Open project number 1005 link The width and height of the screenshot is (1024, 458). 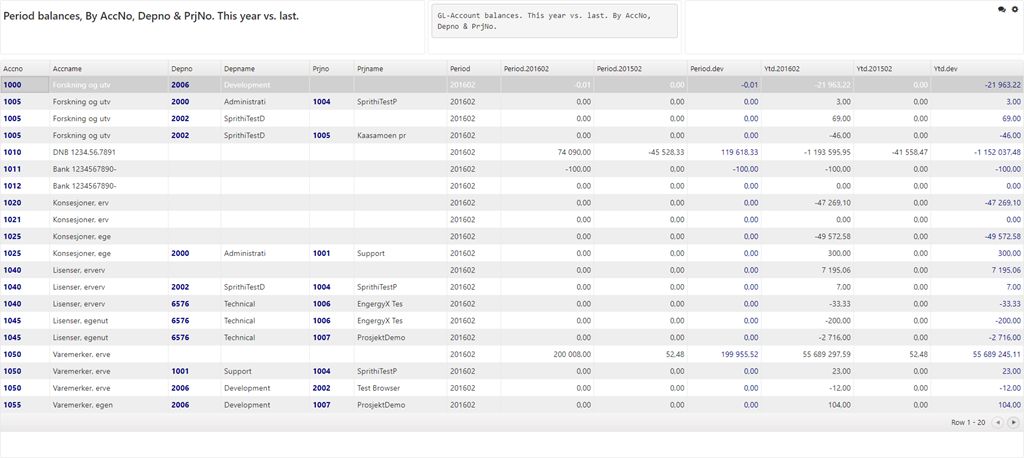pos(321,135)
